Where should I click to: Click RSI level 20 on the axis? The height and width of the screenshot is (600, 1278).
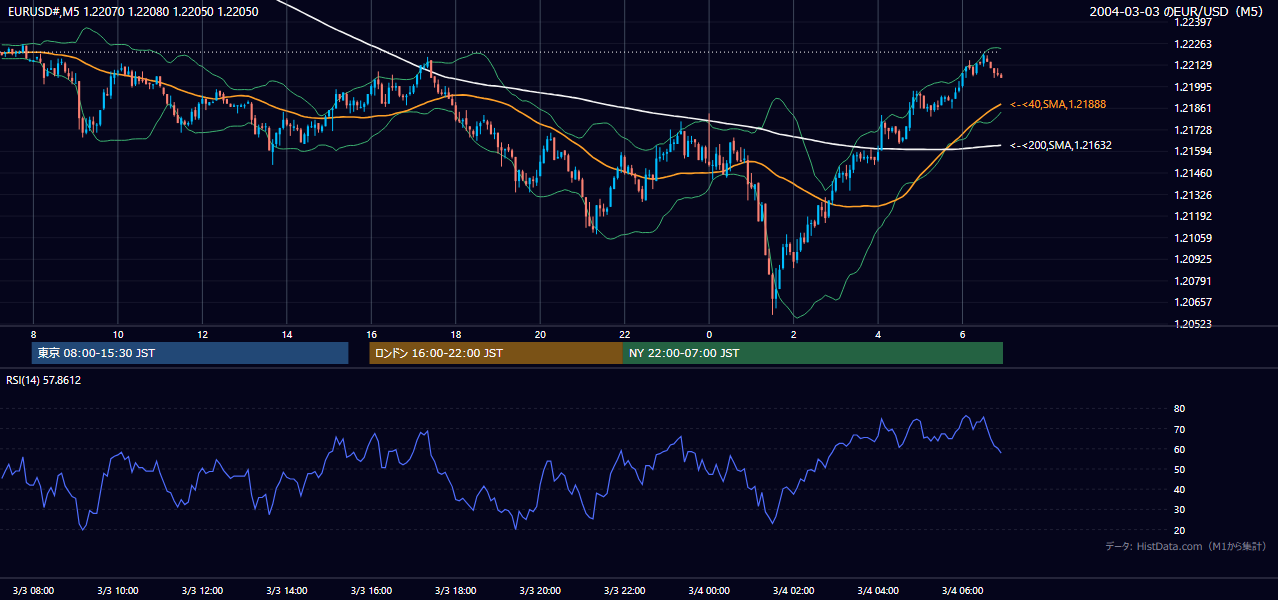click(x=1179, y=530)
